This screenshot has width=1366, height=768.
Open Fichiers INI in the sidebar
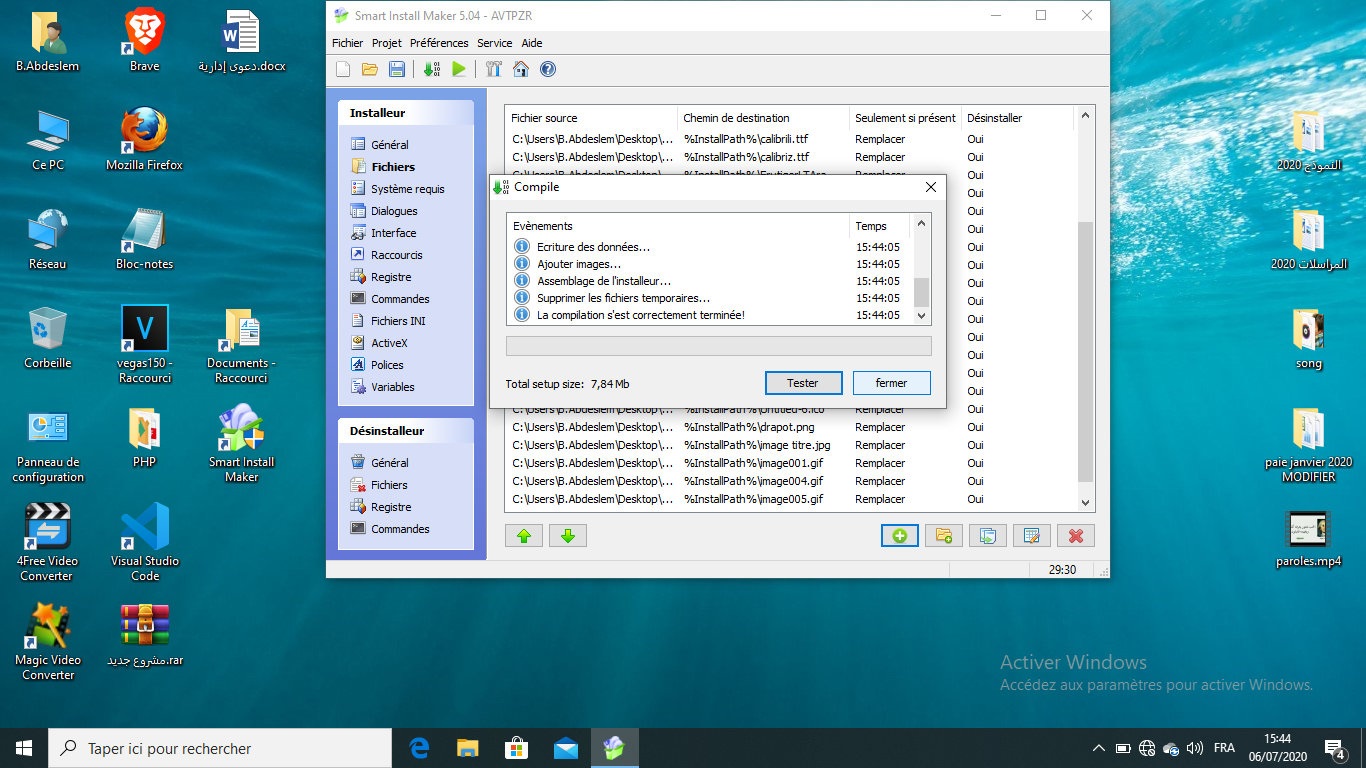[x=397, y=321]
